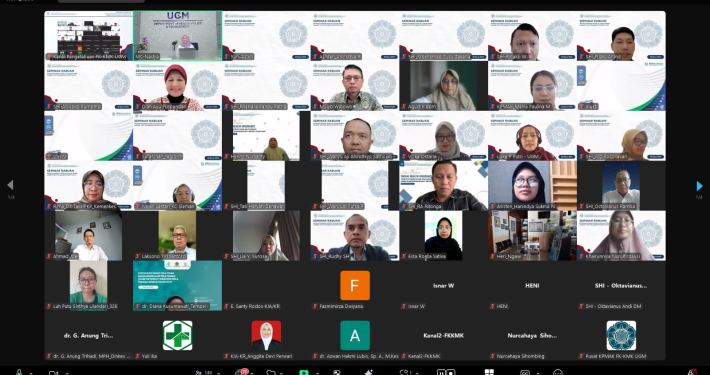Screen dimensions: 710x375
Task: Toggle closed captions CC icon
Action: [x=525, y=373]
